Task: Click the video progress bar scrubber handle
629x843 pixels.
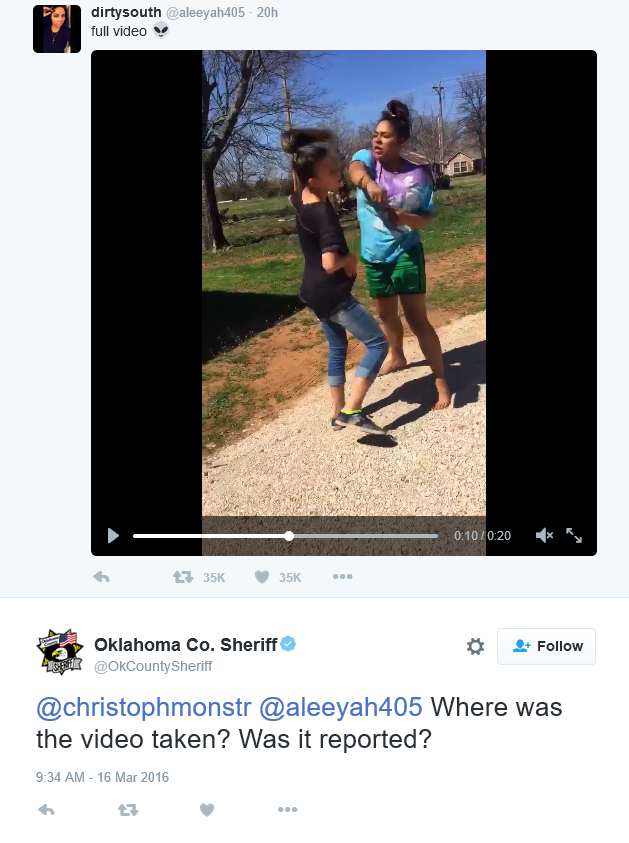Action: pyautogui.click(x=289, y=536)
